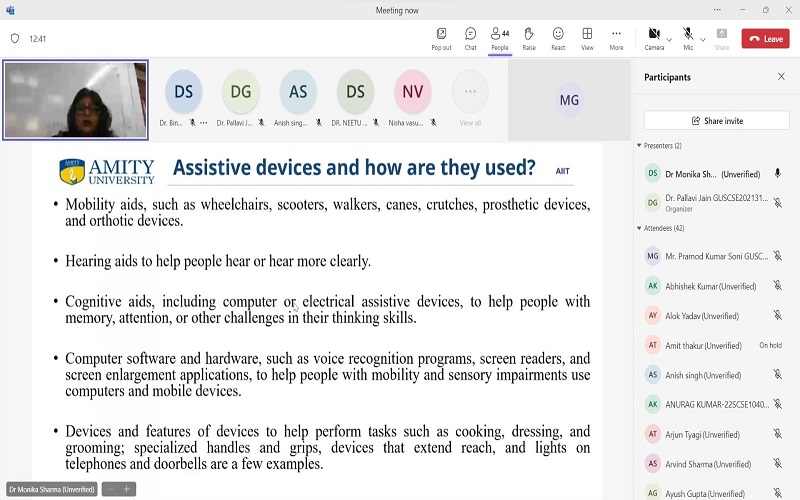Turn on the Camera

(654, 37)
